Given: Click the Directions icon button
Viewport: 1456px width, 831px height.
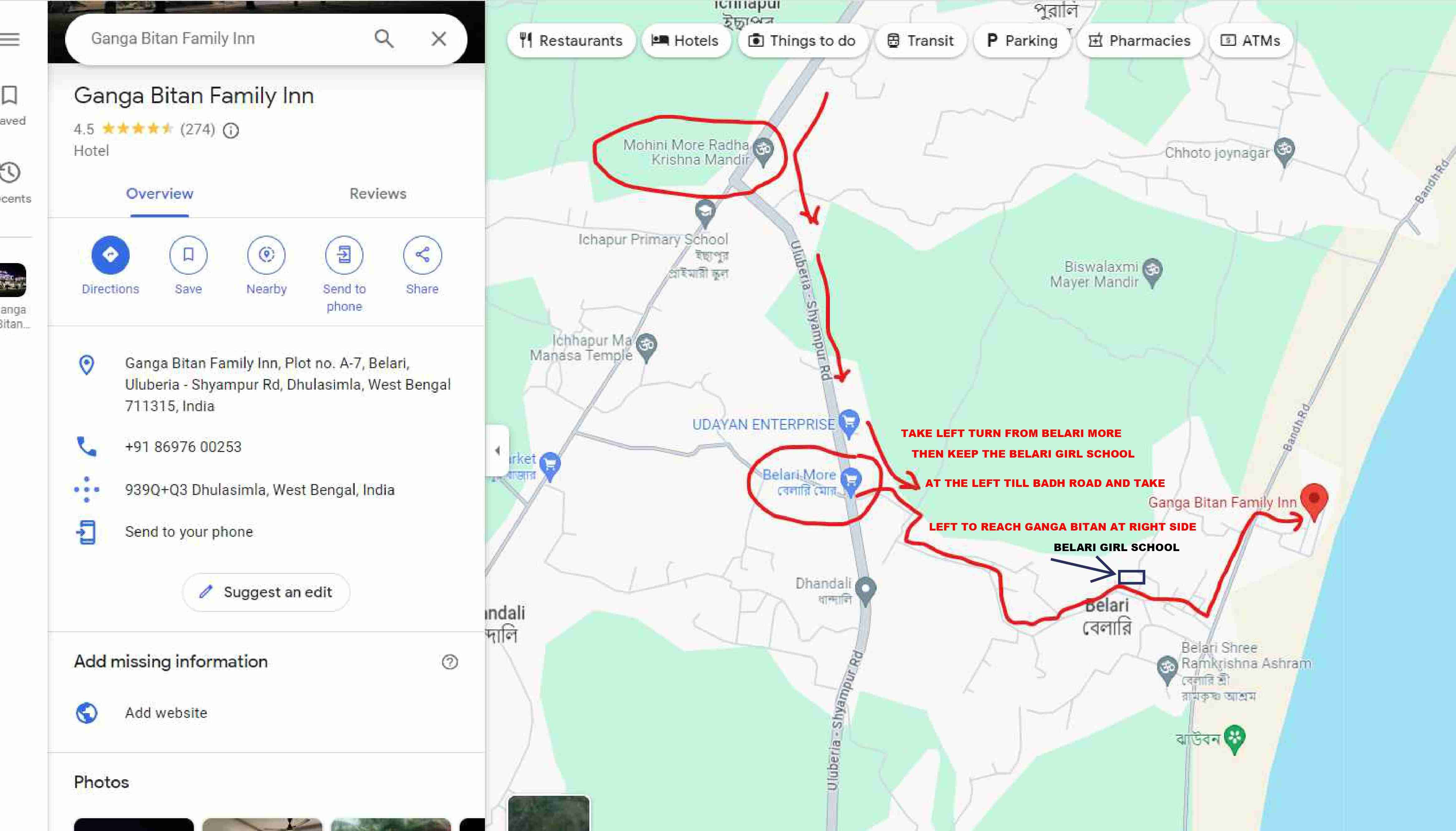Looking at the screenshot, I should coord(110,255).
